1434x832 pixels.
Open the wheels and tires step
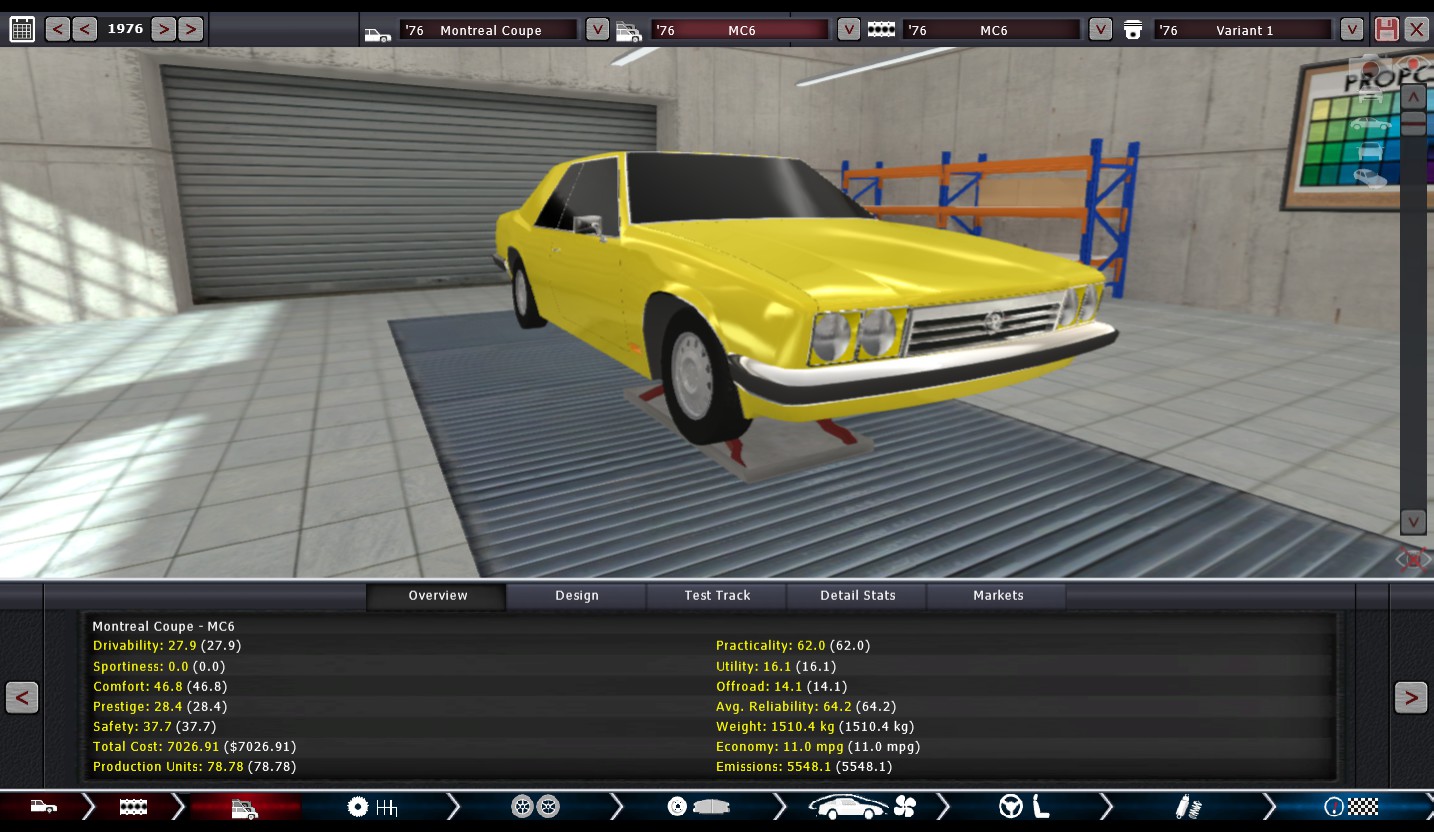[535, 807]
